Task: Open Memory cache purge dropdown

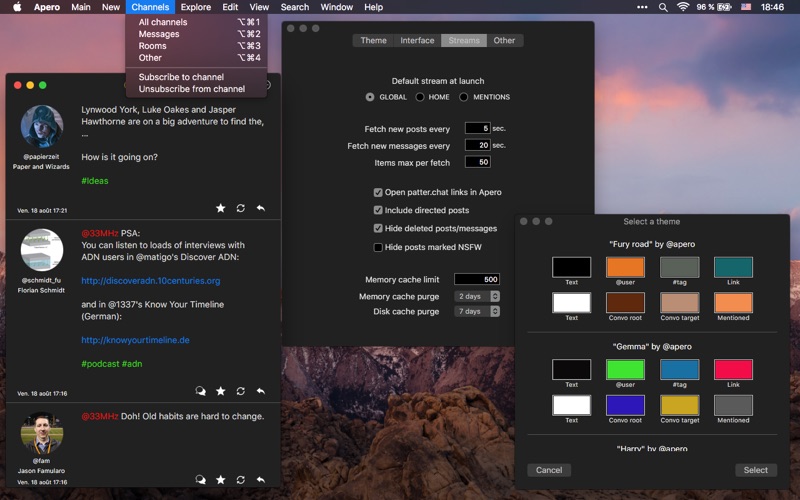Action: 477,297
